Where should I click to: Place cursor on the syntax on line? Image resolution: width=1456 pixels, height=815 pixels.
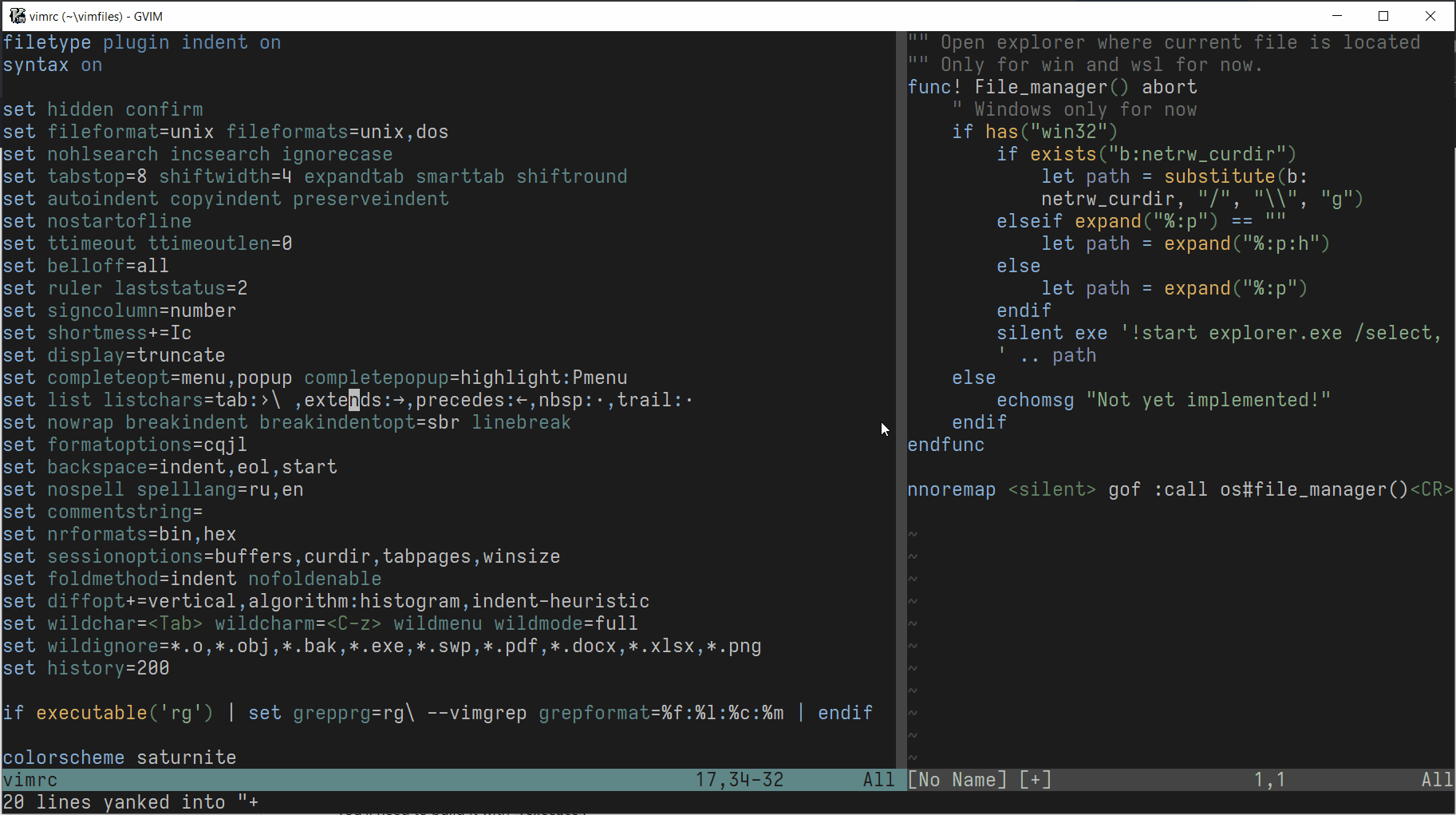[x=52, y=65]
